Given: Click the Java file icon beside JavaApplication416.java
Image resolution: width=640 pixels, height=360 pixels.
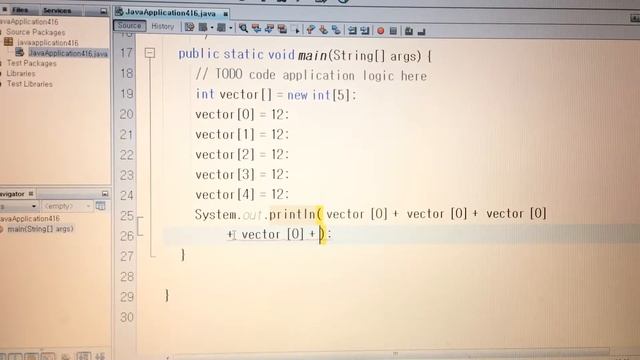Looking at the screenshot, I should 20,52.
